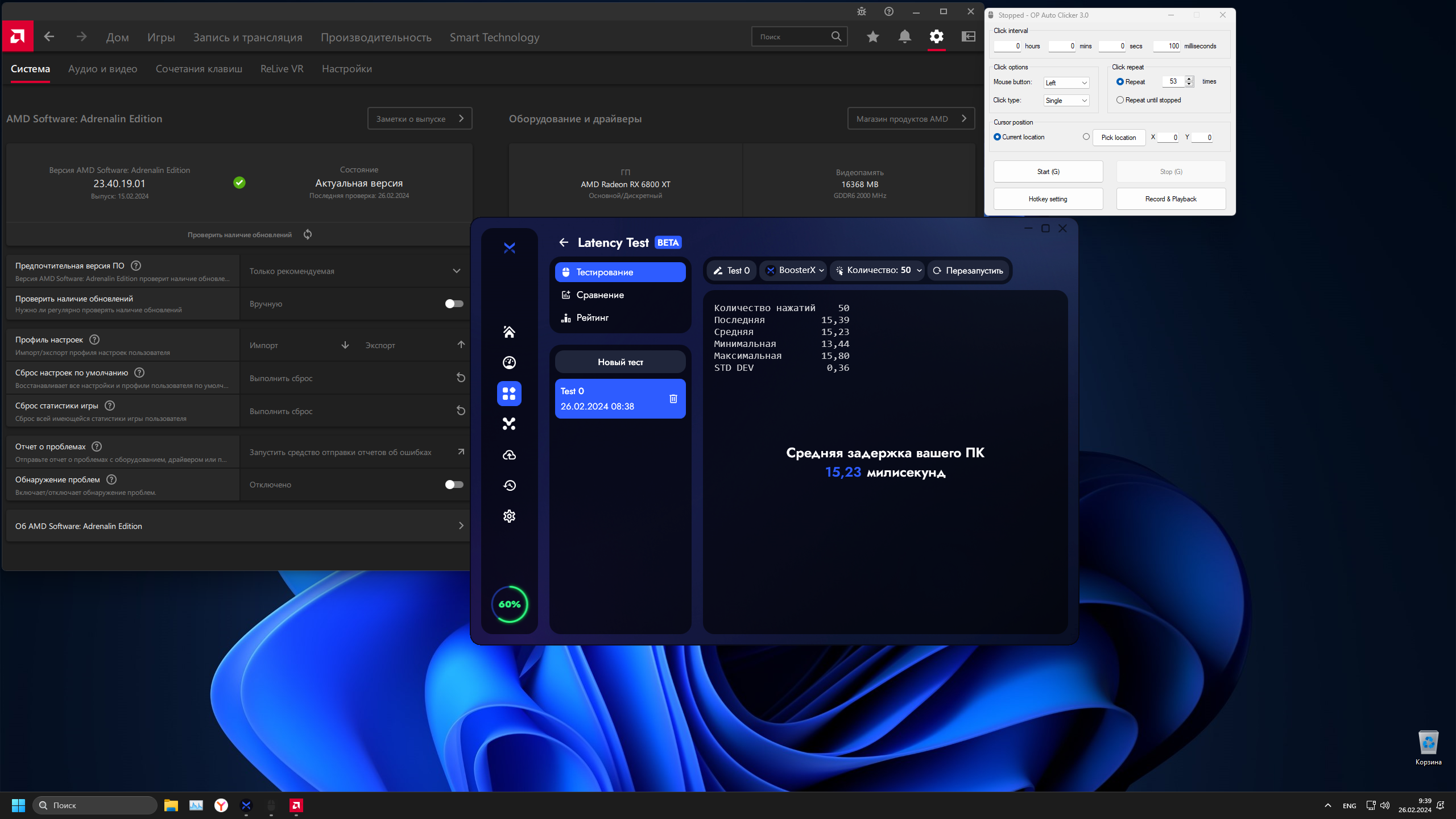This screenshot has width=1456, height=819.
Task: Enable the problem detection toggle
Action: click(x=454, y=485)
